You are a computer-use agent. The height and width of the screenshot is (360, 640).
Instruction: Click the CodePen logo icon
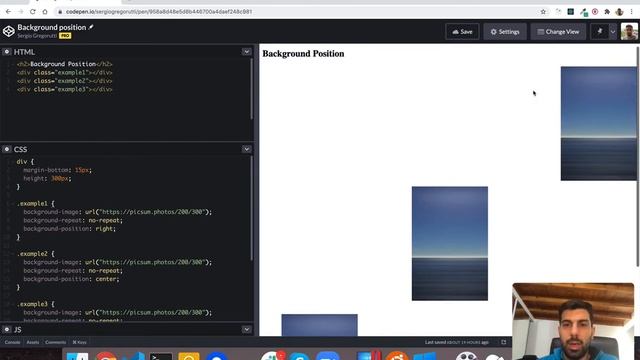point(9,31)
